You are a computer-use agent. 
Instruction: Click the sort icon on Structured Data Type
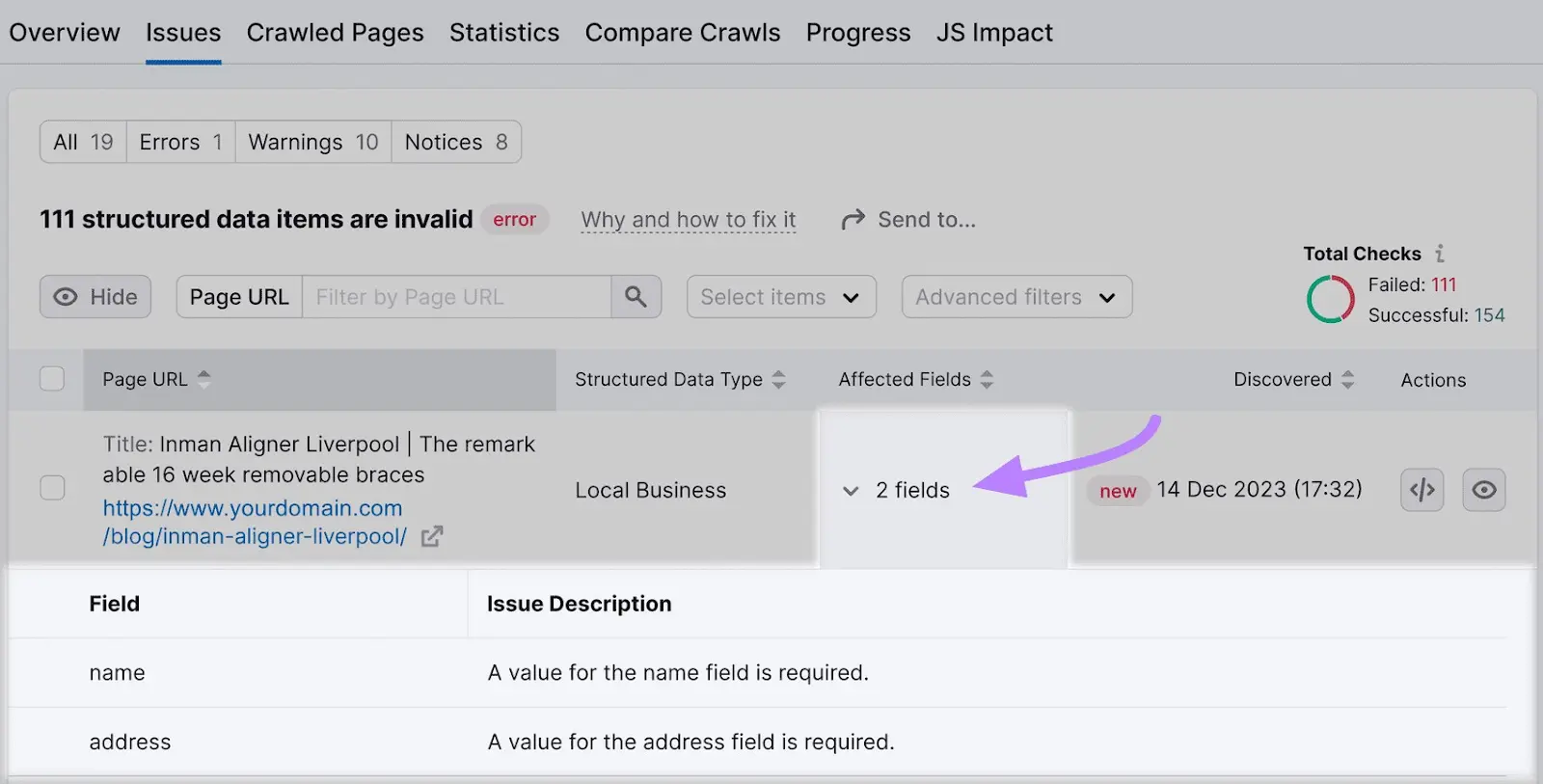click(x=778, y=379)
